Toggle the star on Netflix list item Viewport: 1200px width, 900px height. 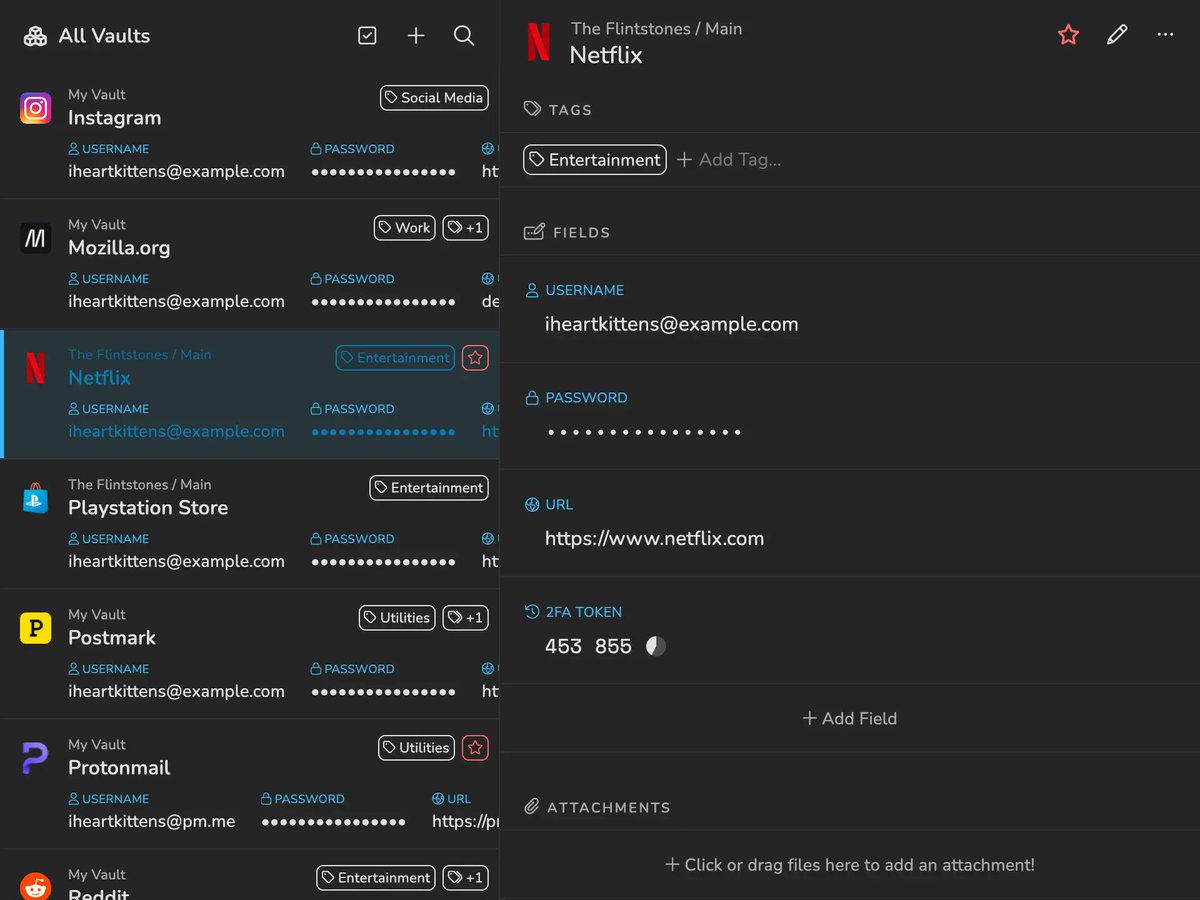coord(476,358)
